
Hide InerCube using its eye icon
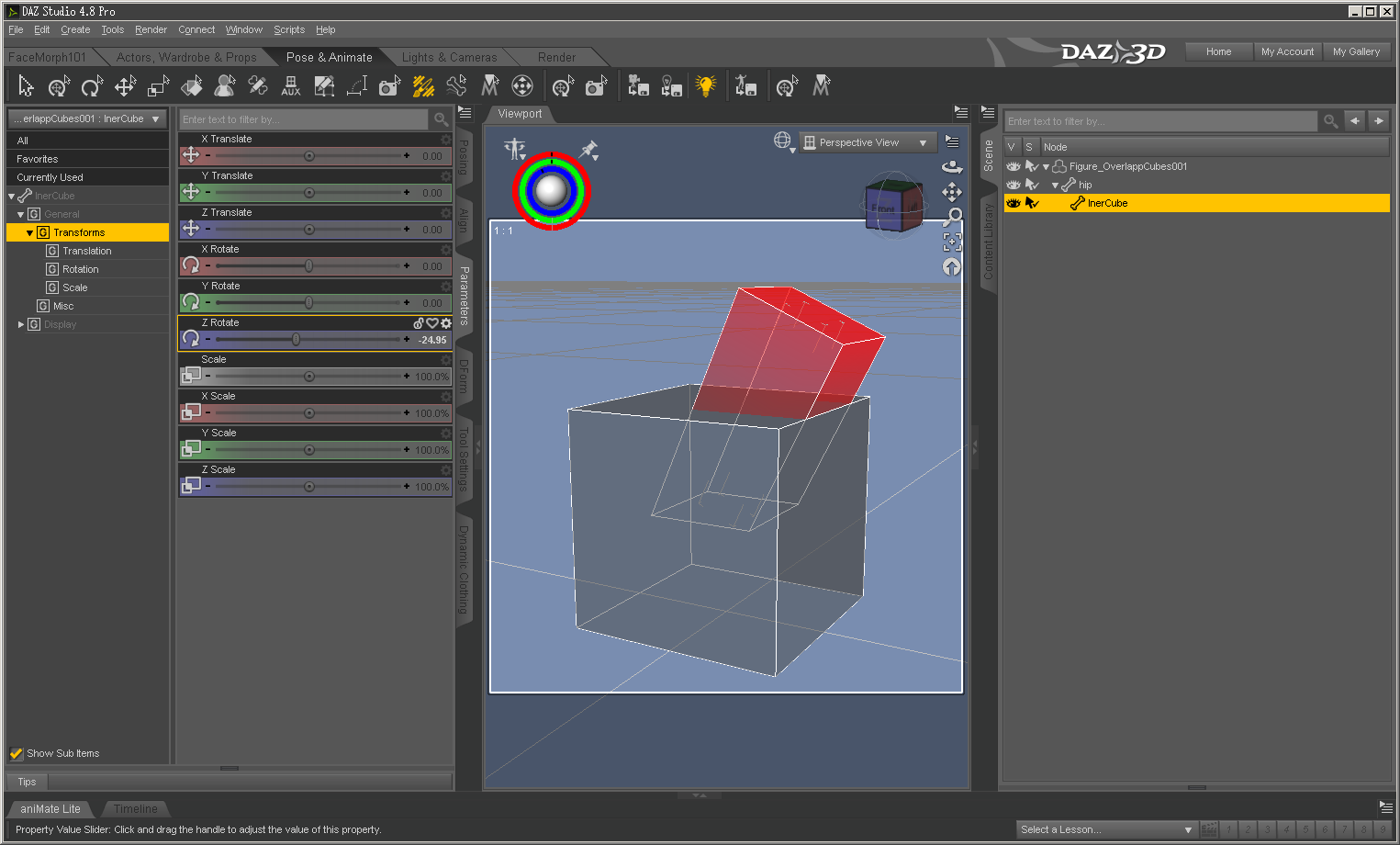[x=1013, y=203]
